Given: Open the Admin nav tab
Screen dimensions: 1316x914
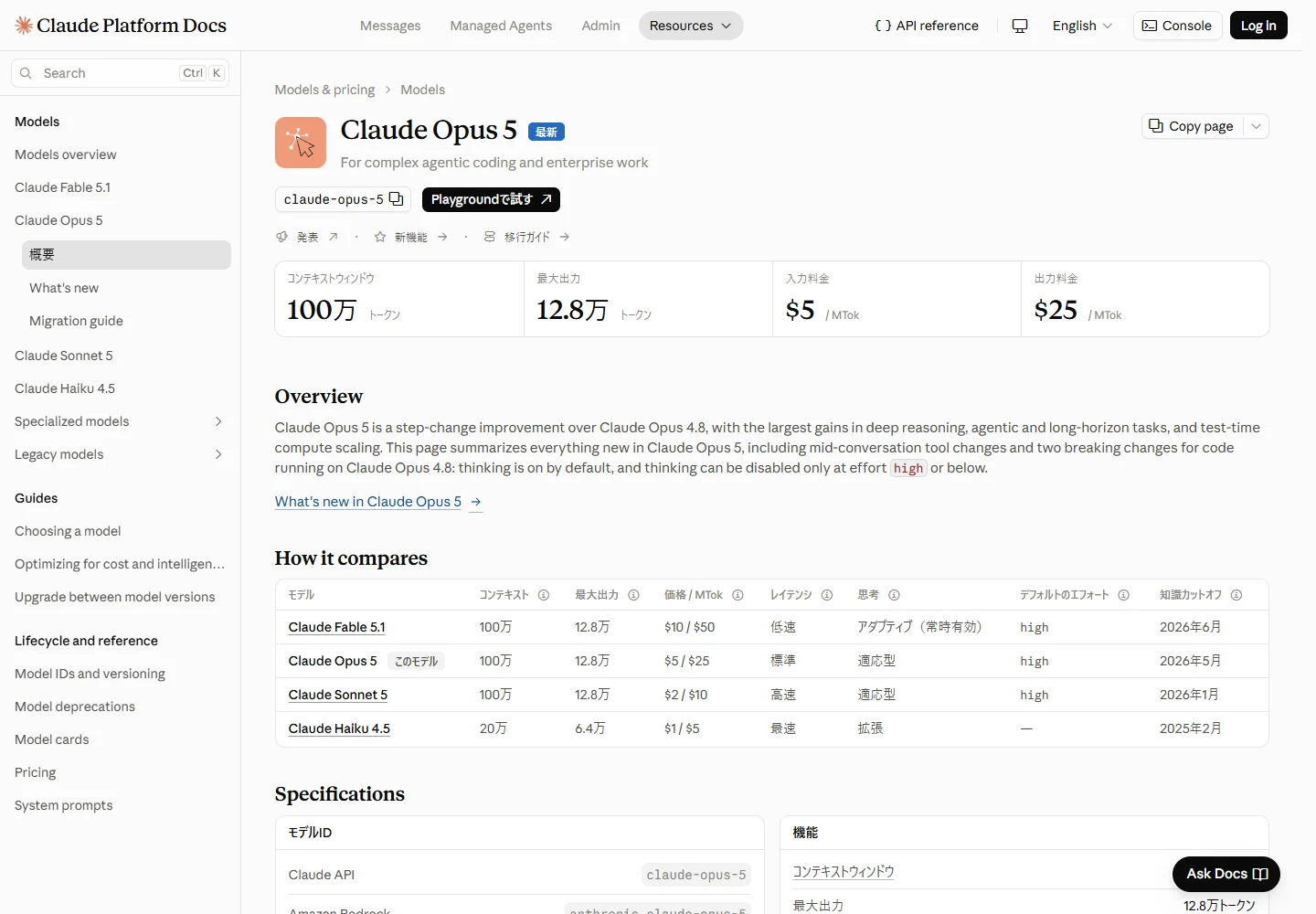Looking at the screenshot, I should click(600, 26).
